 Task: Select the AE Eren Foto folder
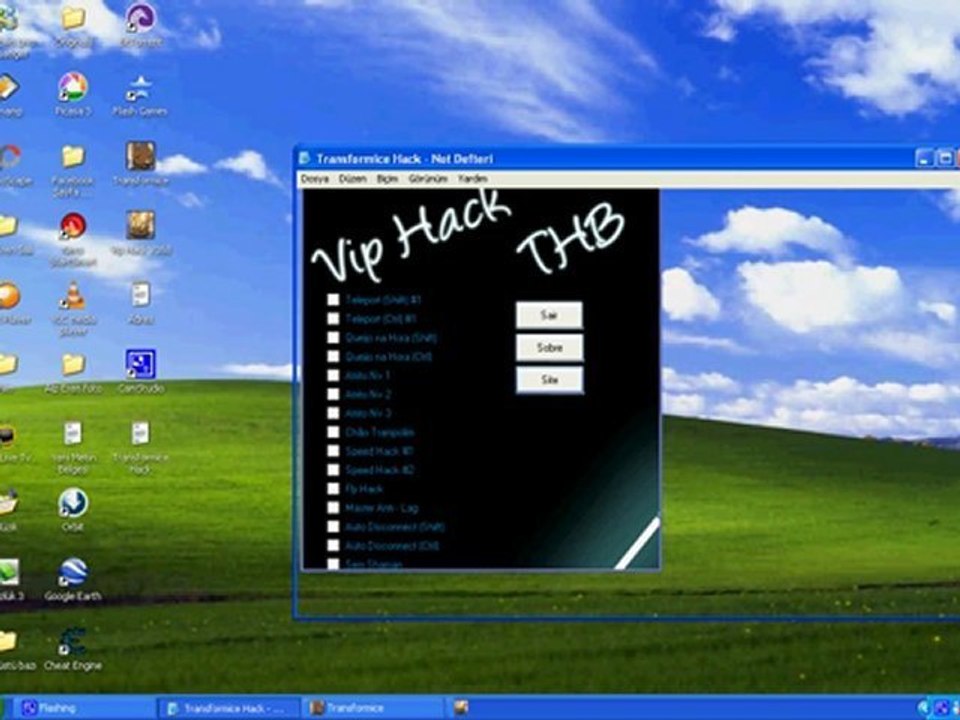click(x=73, y=371)
